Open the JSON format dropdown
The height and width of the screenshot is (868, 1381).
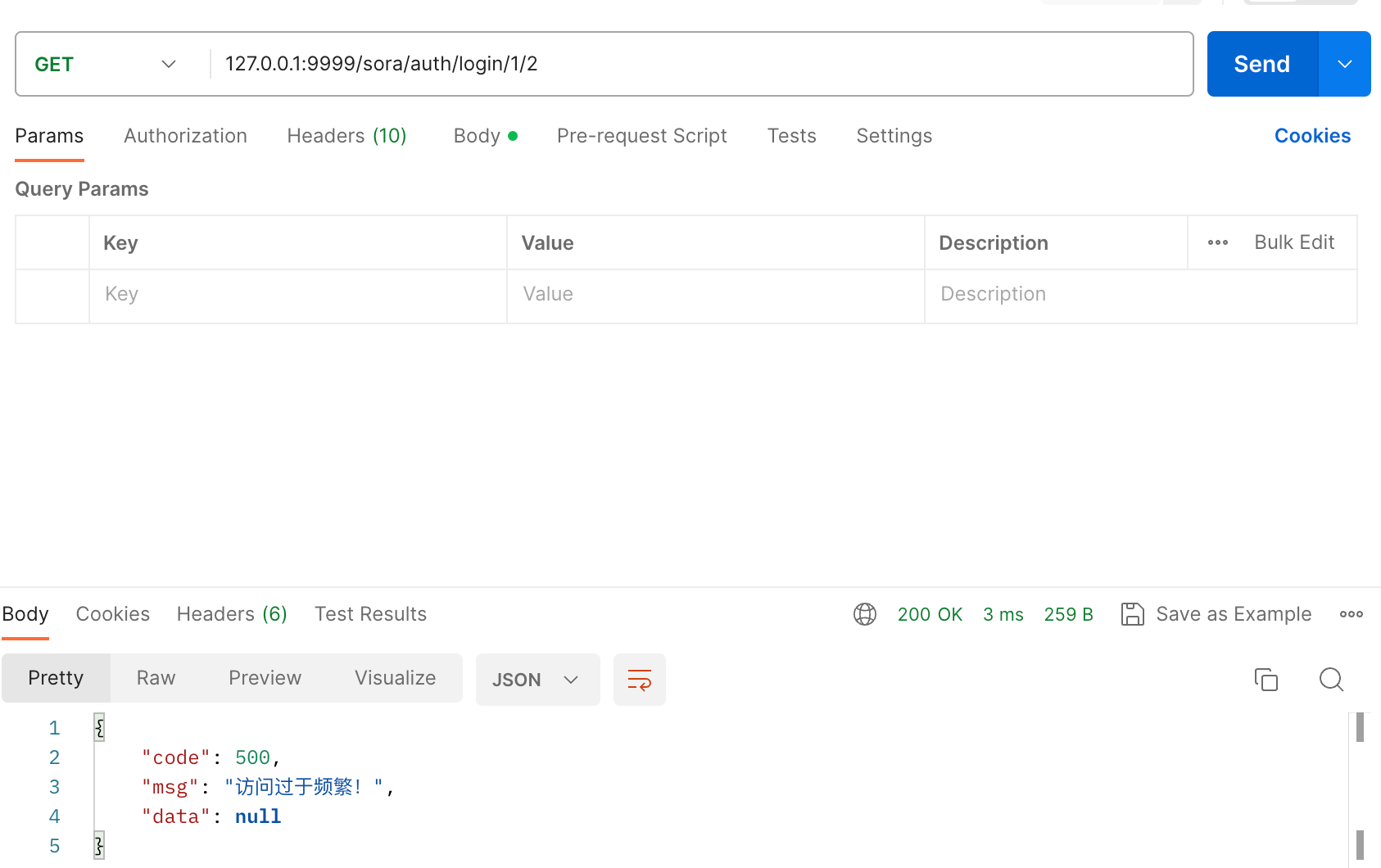click(537, 680)
